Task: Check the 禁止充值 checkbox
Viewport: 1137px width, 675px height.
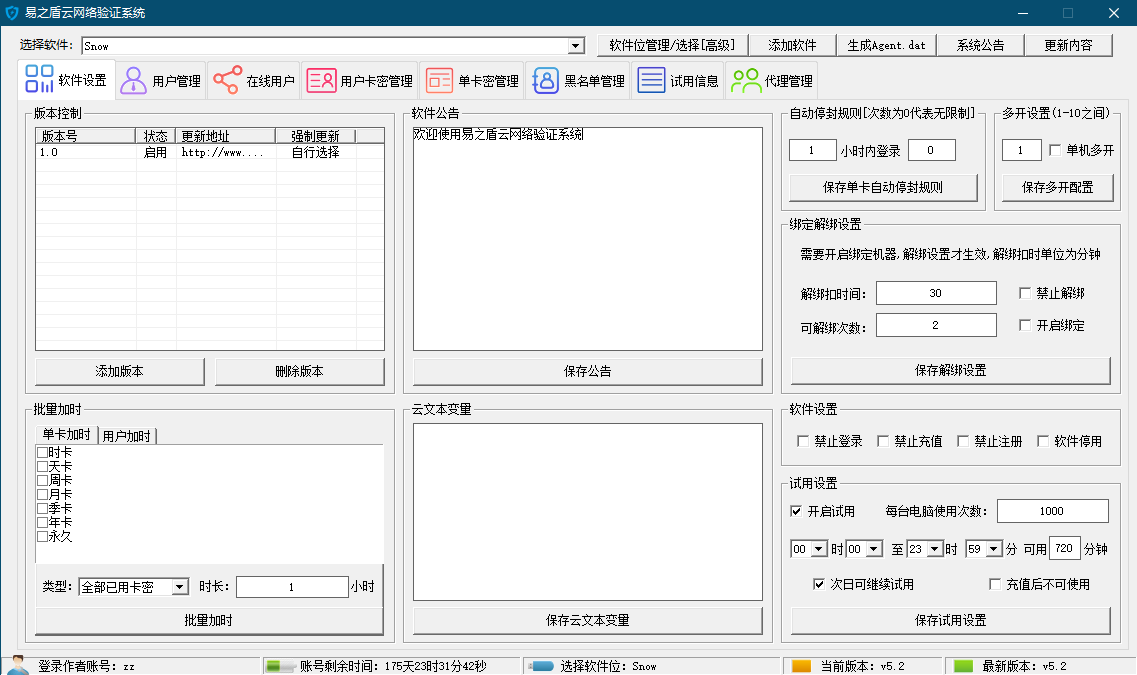Action: pos(882,441)
